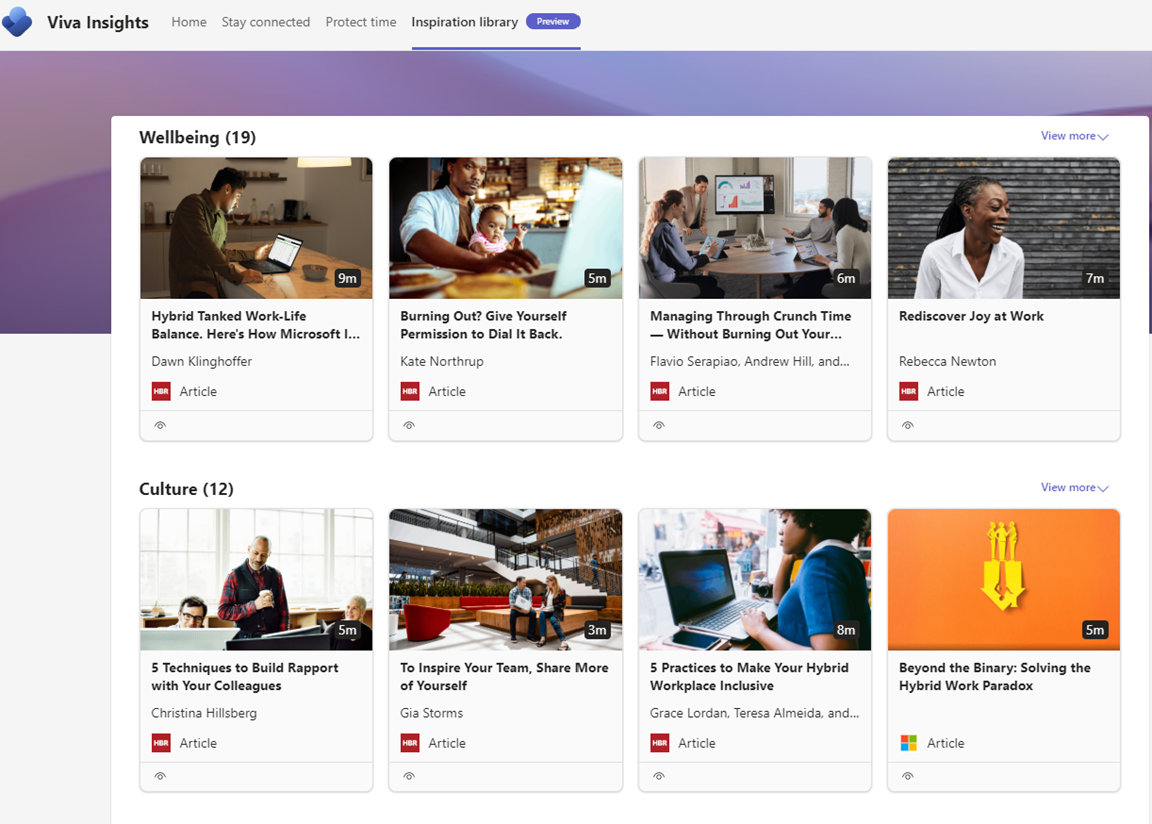Click the Preview badge next to Inspiration library

(x=552, y=21)
